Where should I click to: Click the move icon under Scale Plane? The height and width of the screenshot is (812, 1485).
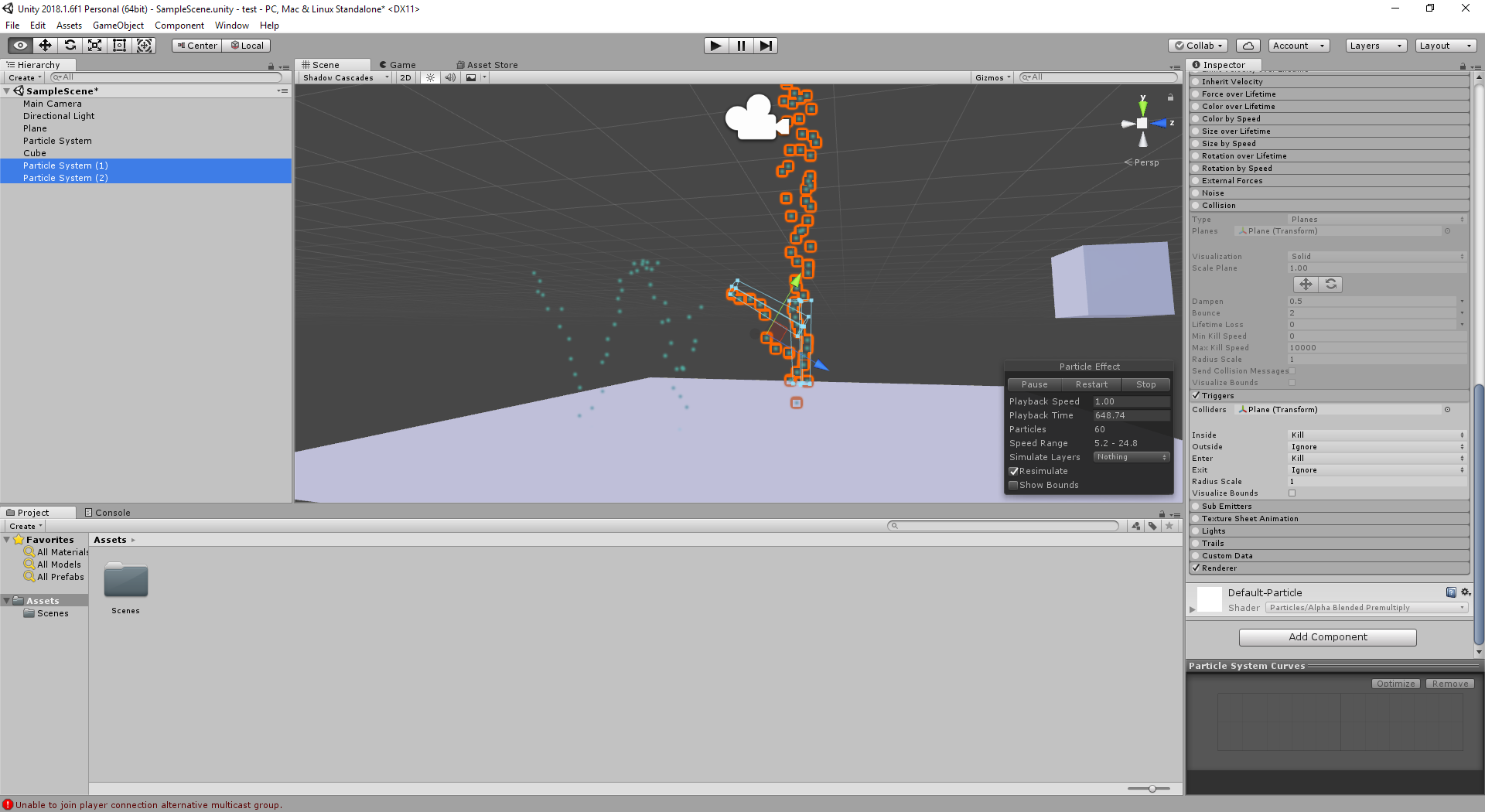coord(1306,285)
